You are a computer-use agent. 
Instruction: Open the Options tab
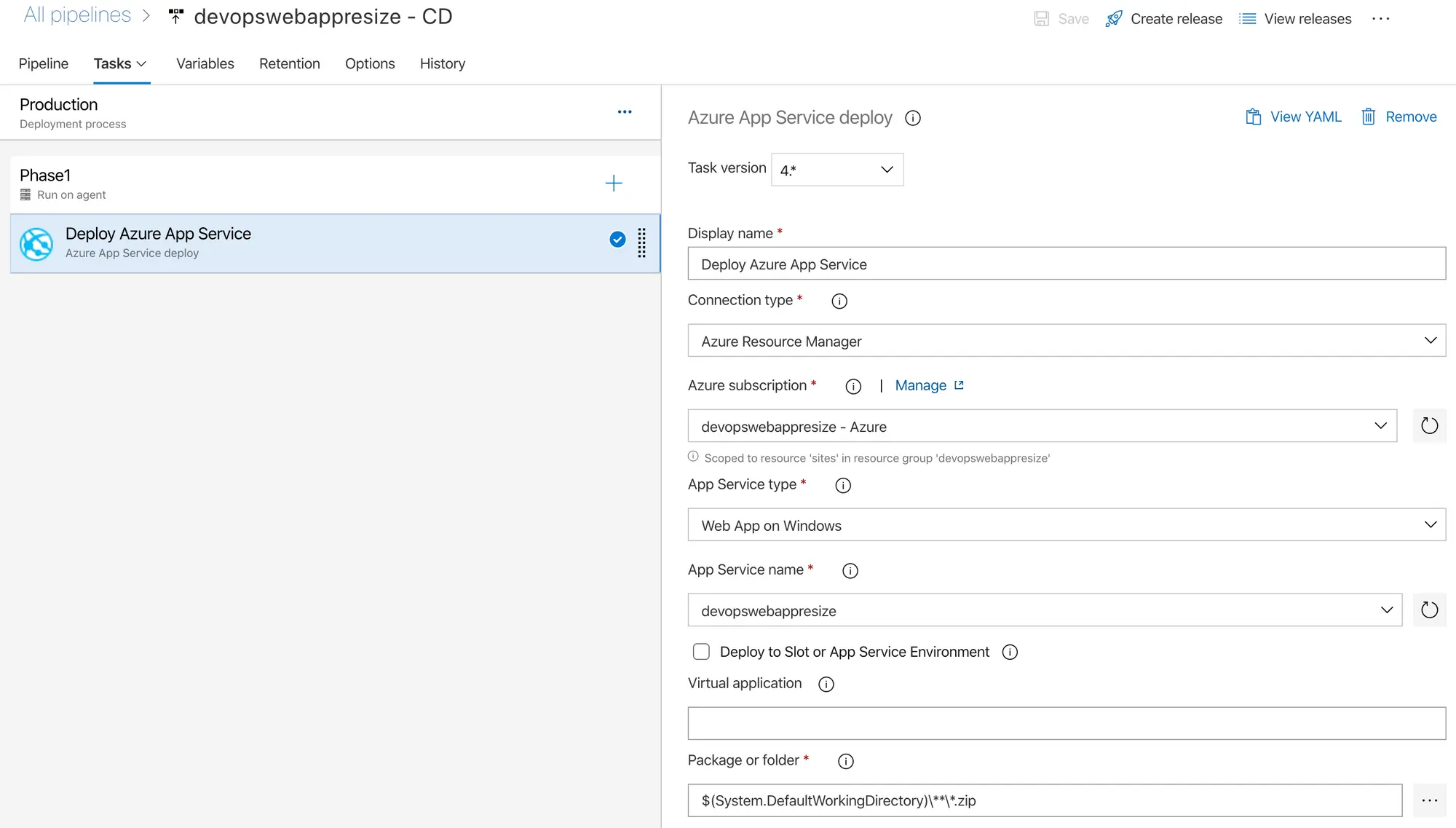click(x=370, y=63)
